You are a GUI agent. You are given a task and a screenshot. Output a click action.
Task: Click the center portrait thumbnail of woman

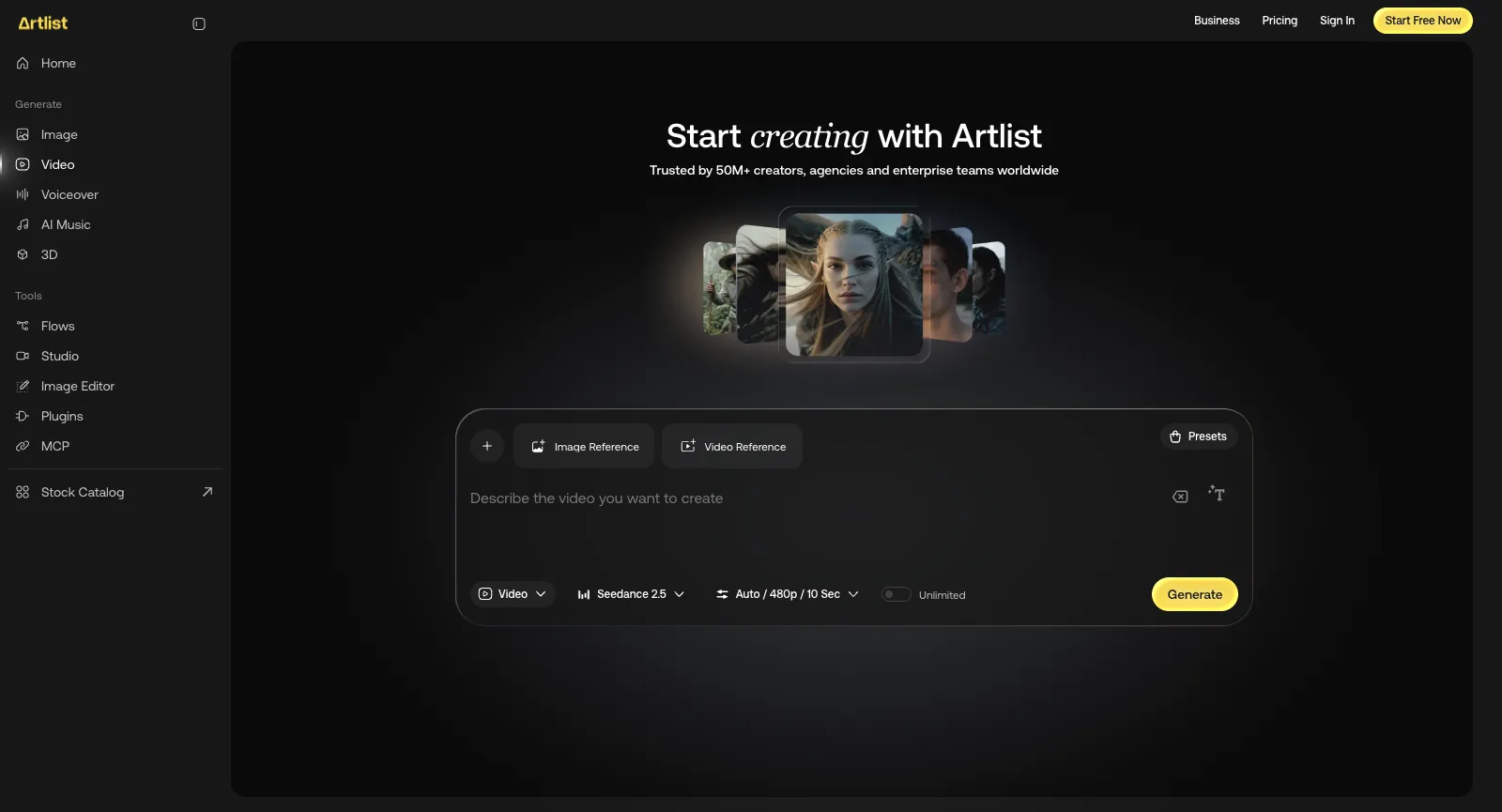pos(854,284)
